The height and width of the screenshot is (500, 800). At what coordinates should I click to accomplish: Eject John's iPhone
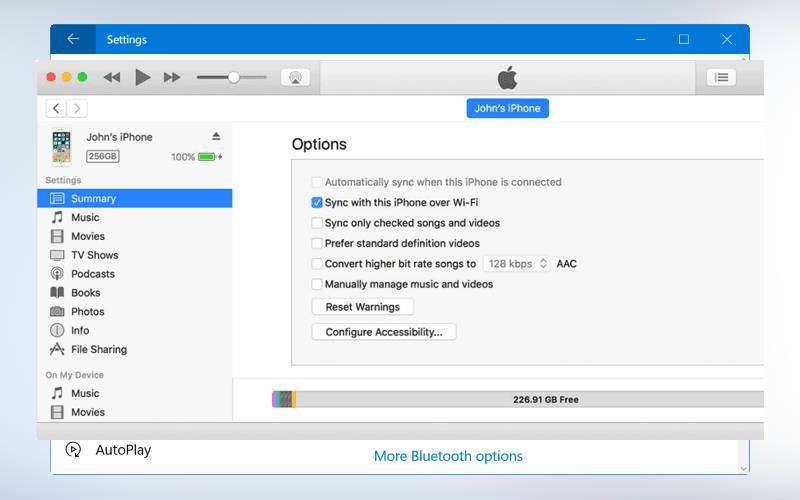pos(216,136)
